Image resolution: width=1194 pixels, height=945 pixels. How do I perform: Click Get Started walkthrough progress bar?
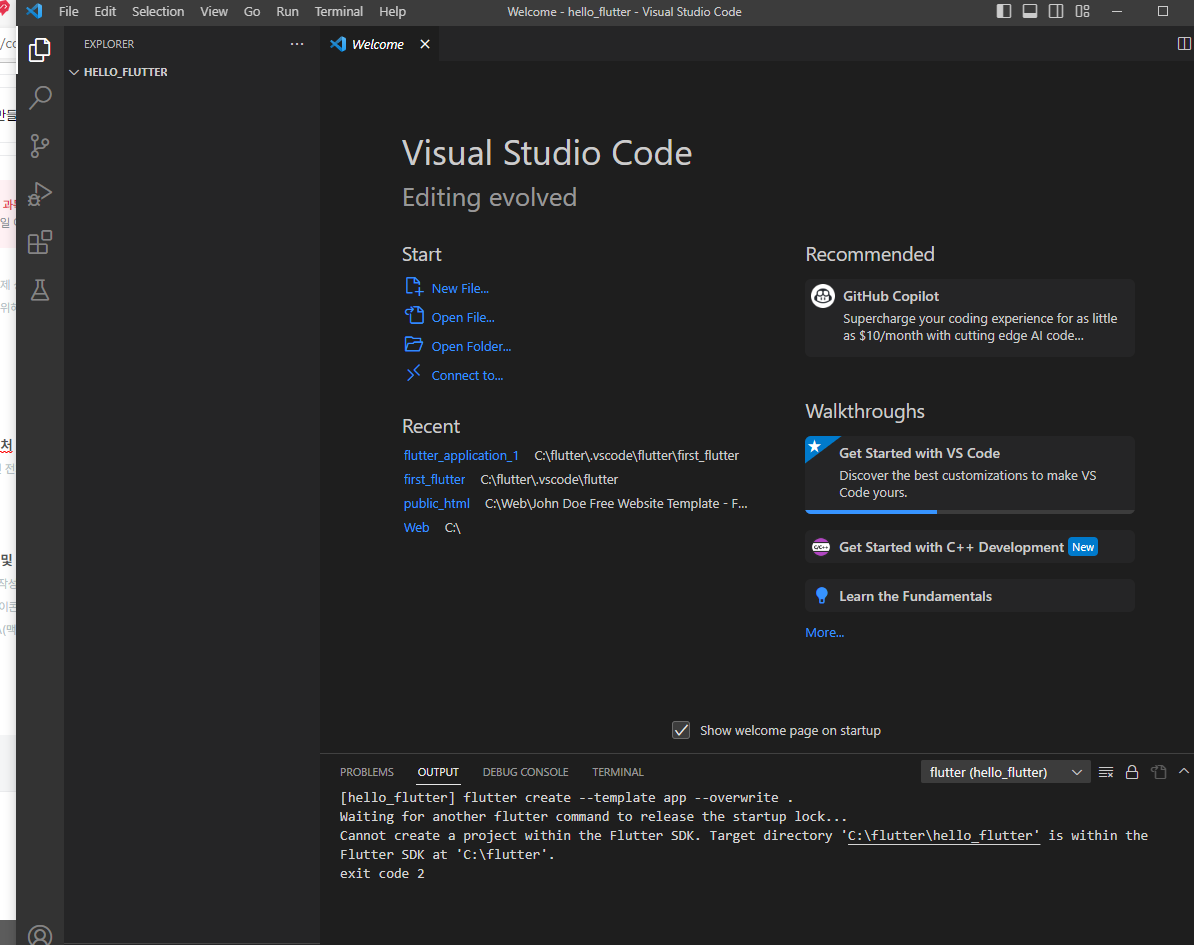point(969,512)
